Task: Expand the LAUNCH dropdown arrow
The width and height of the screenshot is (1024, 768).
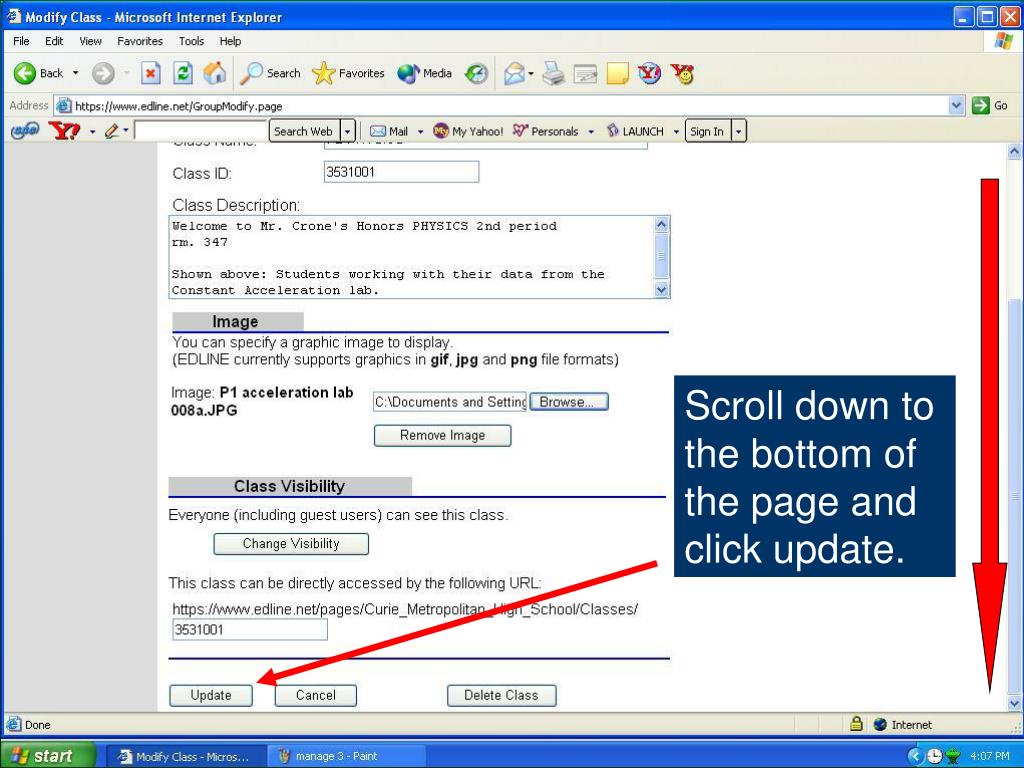Action: (676, 131)
